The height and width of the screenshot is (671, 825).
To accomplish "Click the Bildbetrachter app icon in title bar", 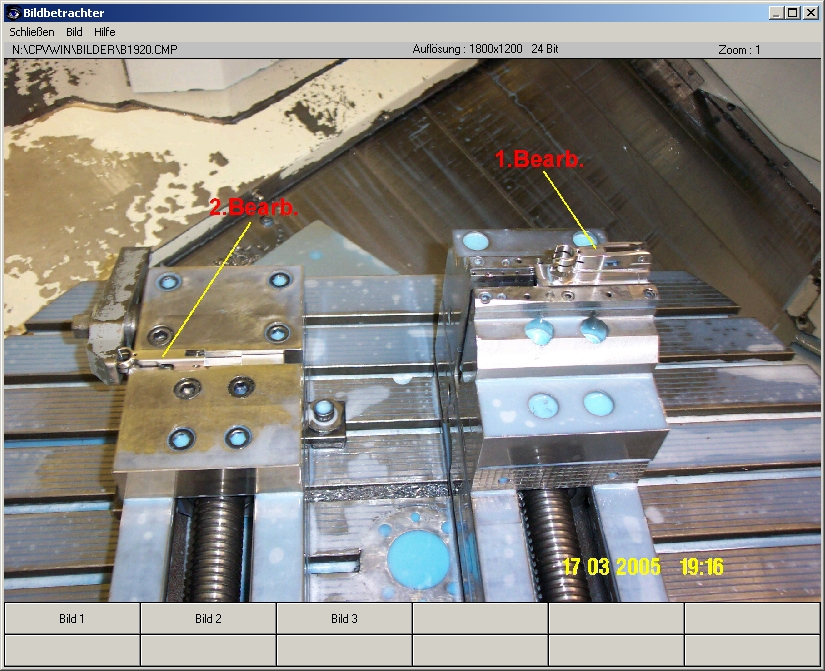I will [13, 13].
